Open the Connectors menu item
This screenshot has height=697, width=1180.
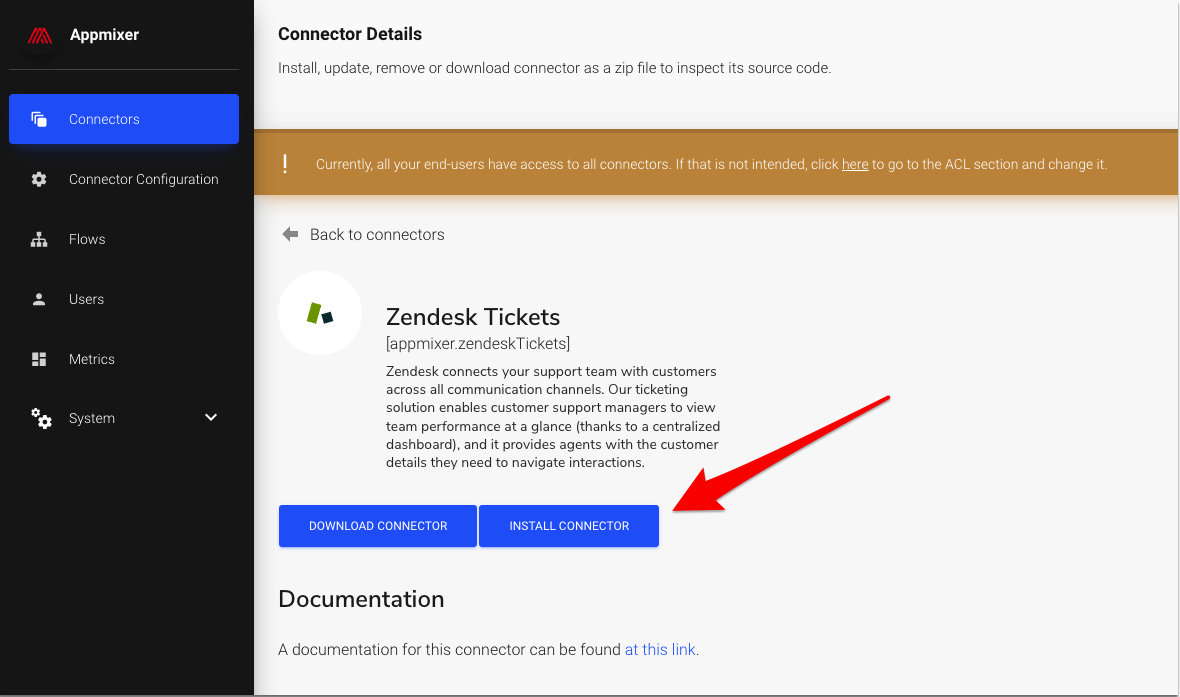tap(104, 119)
